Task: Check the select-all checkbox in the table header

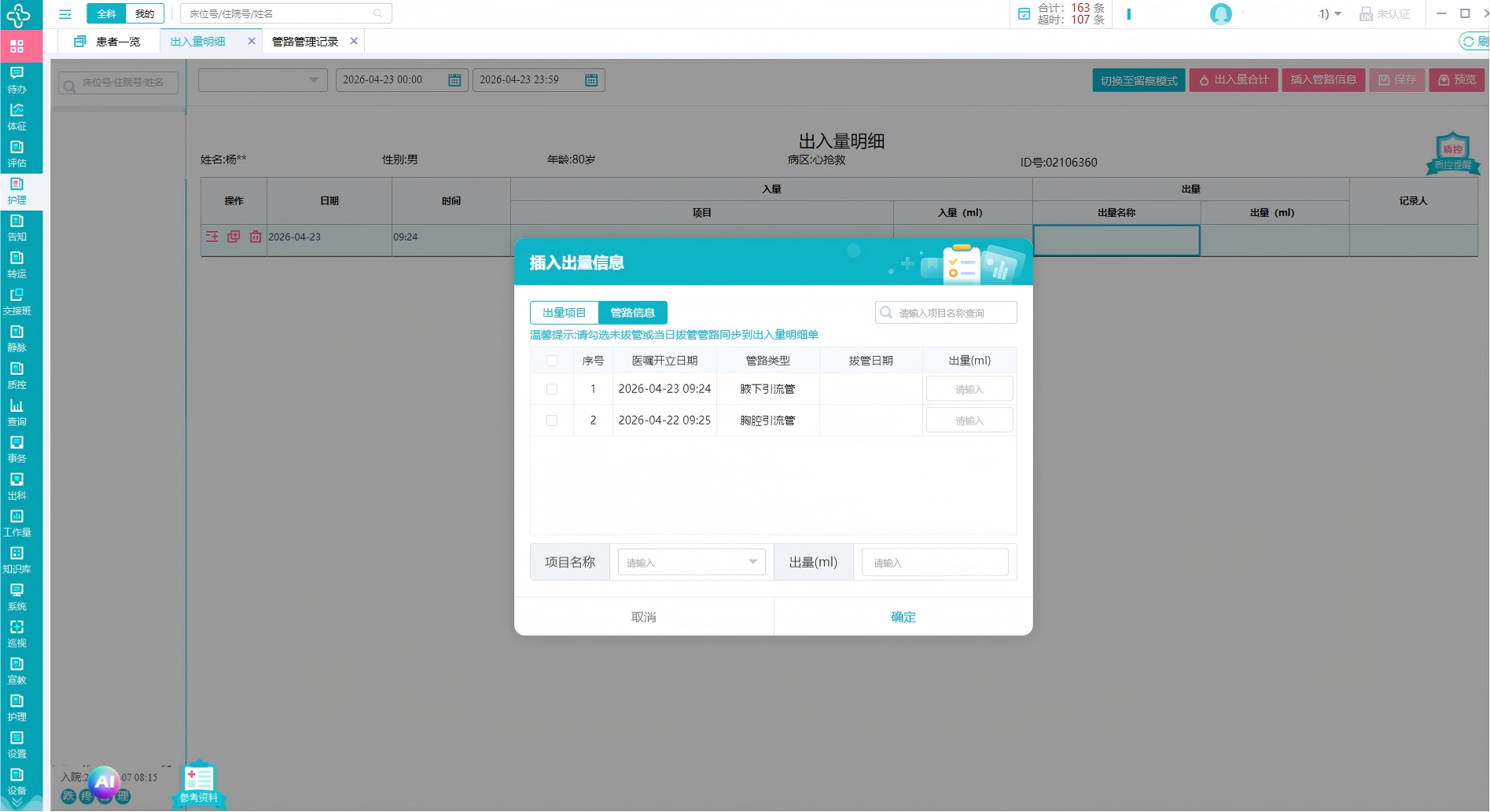Action: 552,361
